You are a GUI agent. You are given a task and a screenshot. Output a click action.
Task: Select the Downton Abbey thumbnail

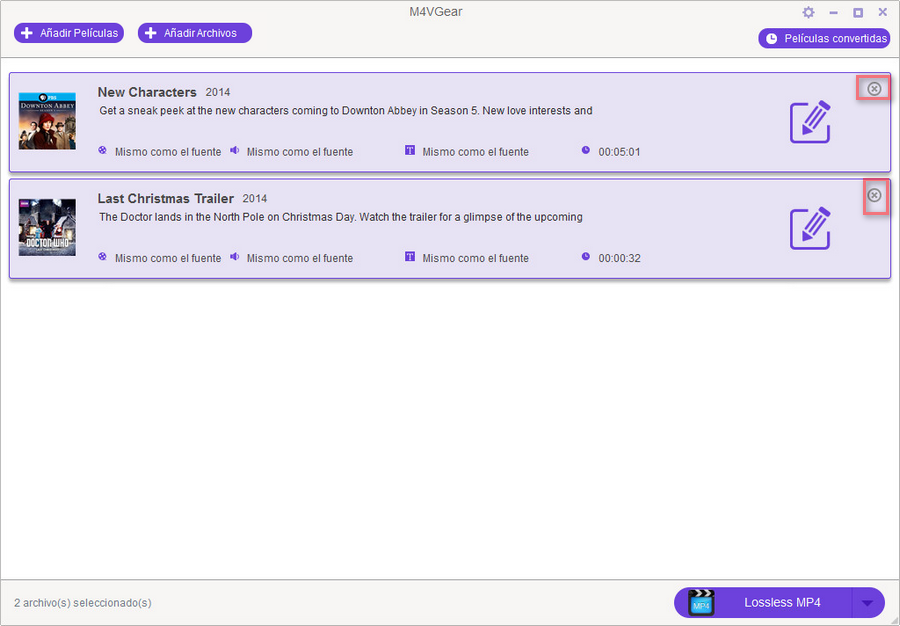(47, 121)
